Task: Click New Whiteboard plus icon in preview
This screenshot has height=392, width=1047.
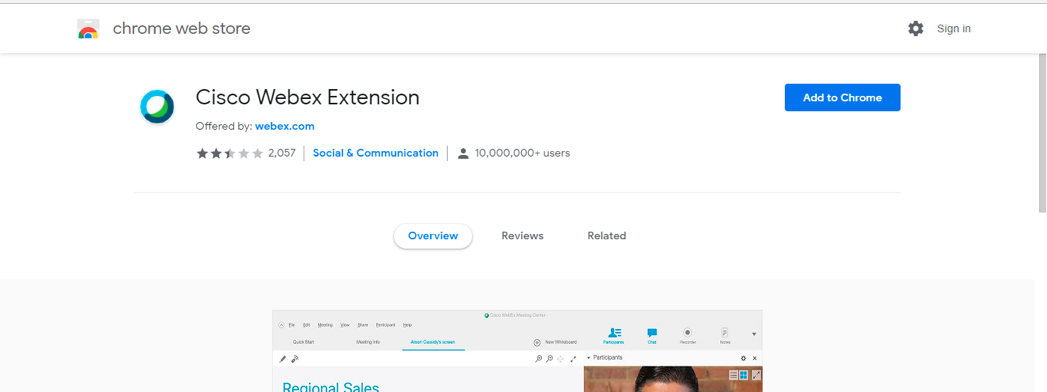Action: 537,343
